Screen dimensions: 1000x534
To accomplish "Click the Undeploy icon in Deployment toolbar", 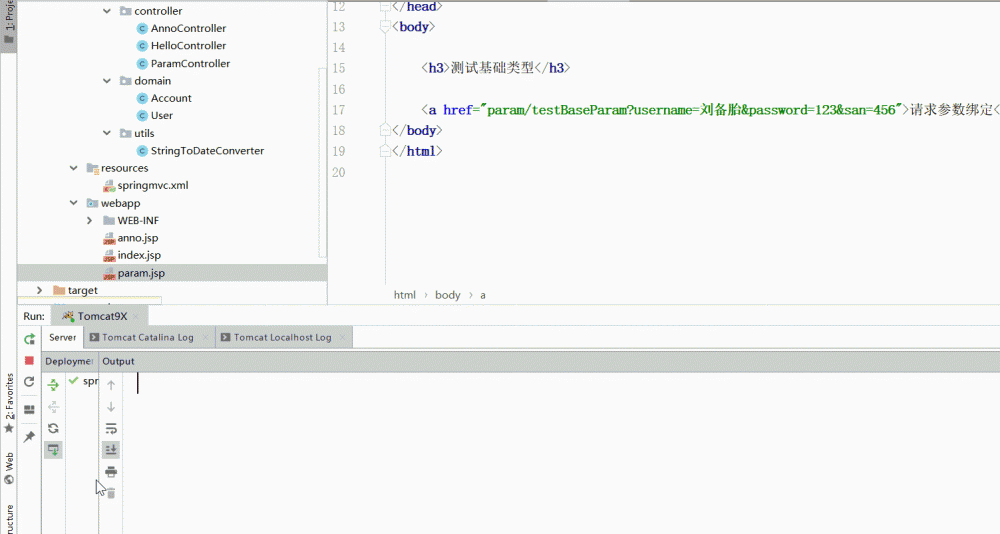I will (x=54, y=406).
